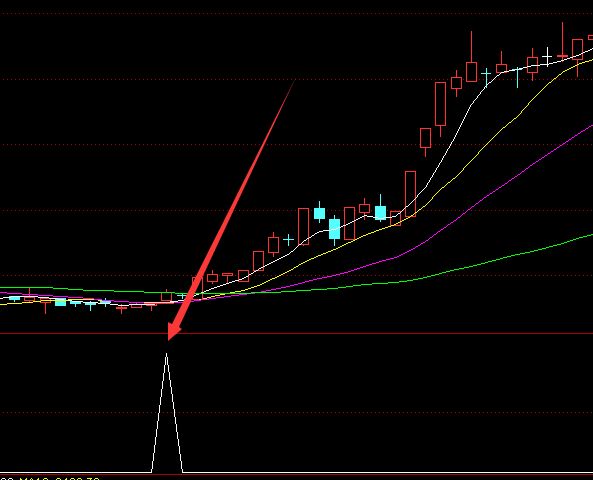Click the red candle with a long lower wick at far left

[x=45, y=306]
